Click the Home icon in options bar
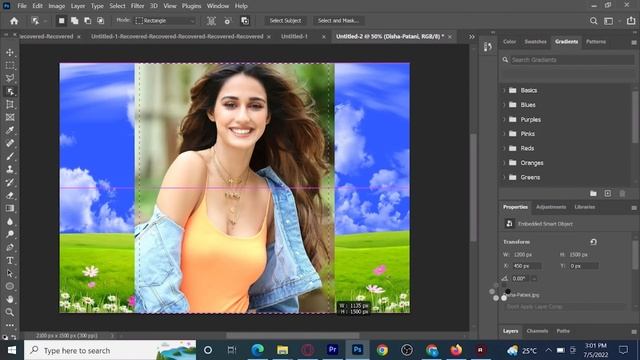Image resolution: width=640 pixels, height=360 pixels. pos(14,21)
